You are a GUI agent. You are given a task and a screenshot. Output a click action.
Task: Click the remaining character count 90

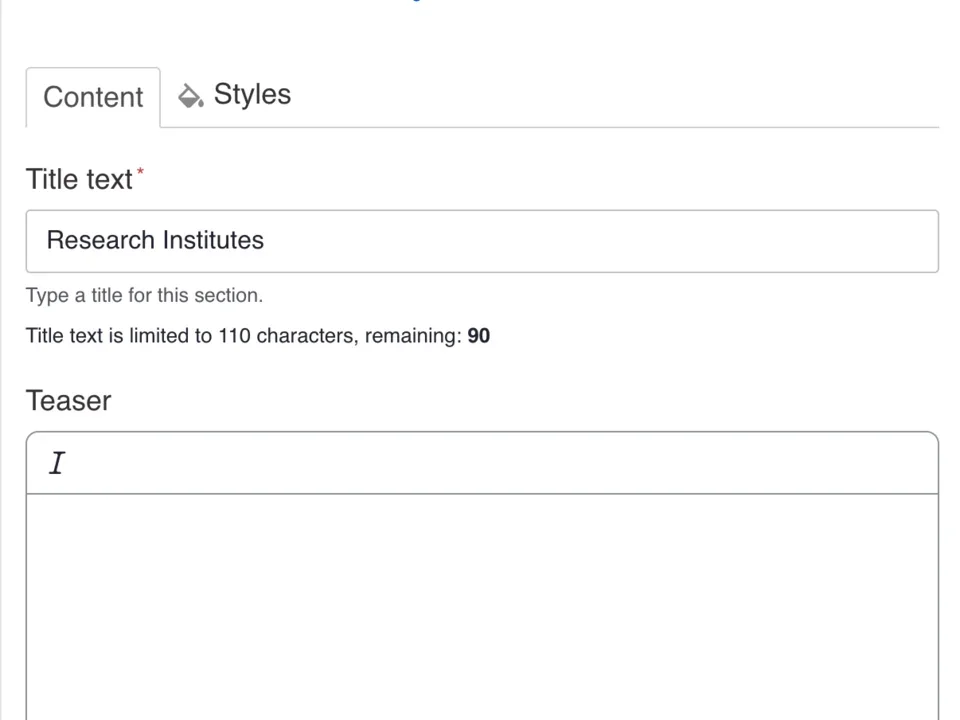tap(478, 335)
